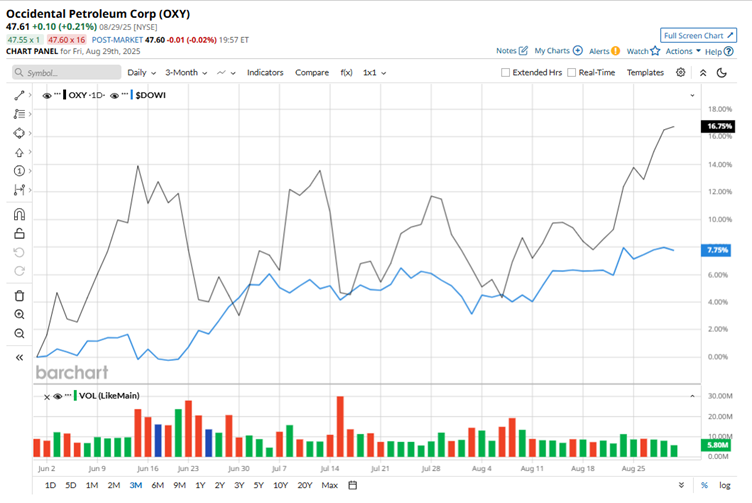The width and height of the screenshot is (752, 503).
Task: Collapse the main chart pane chevron
Action: point(692,95)
